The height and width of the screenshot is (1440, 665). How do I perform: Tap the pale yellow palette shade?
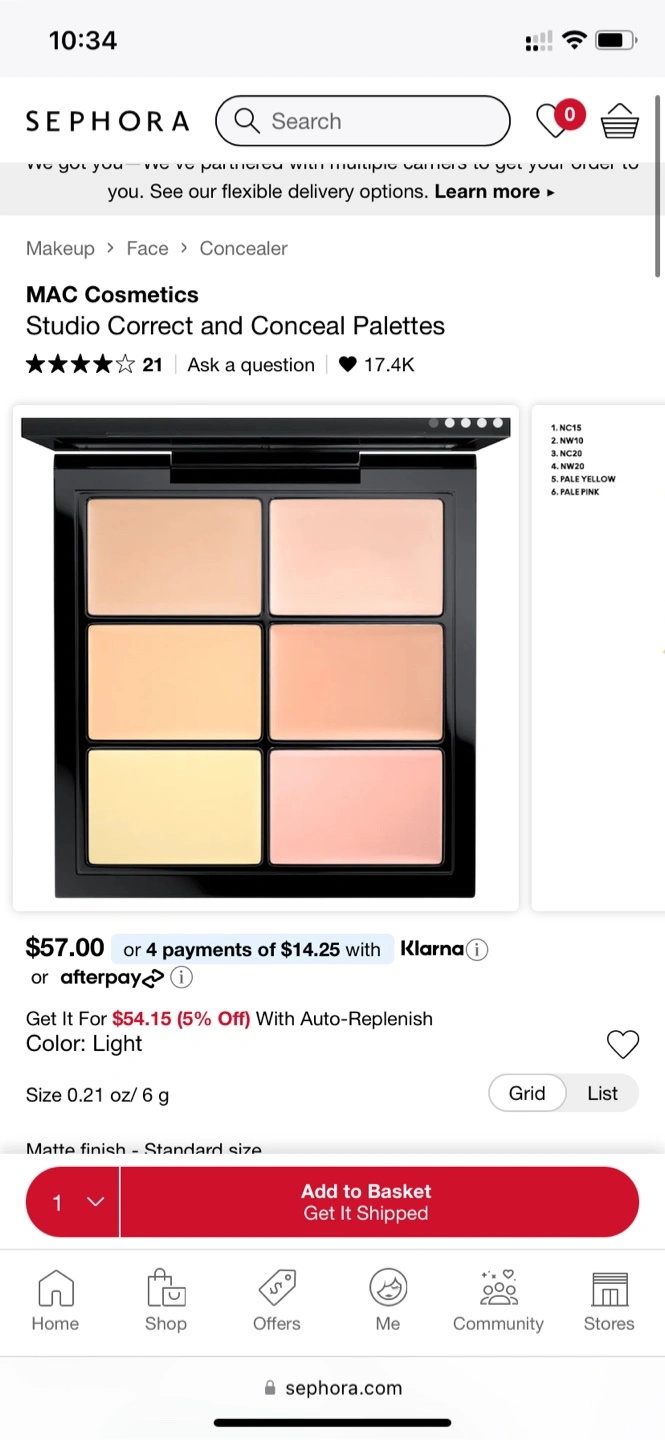(x=174, y=806)
